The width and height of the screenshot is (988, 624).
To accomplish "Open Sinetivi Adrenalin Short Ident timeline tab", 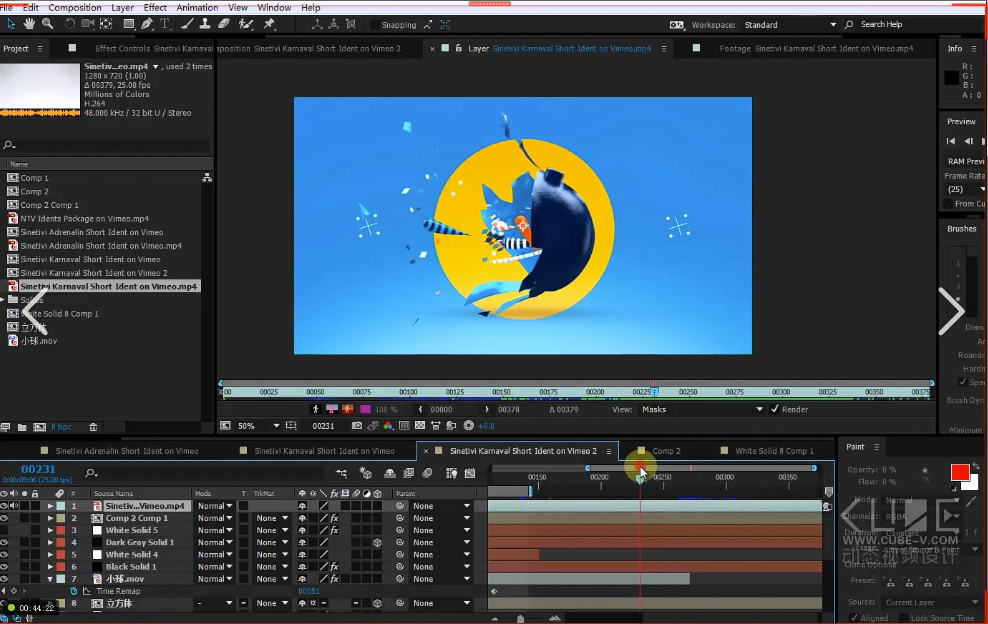I will click(x=127, y=451).
